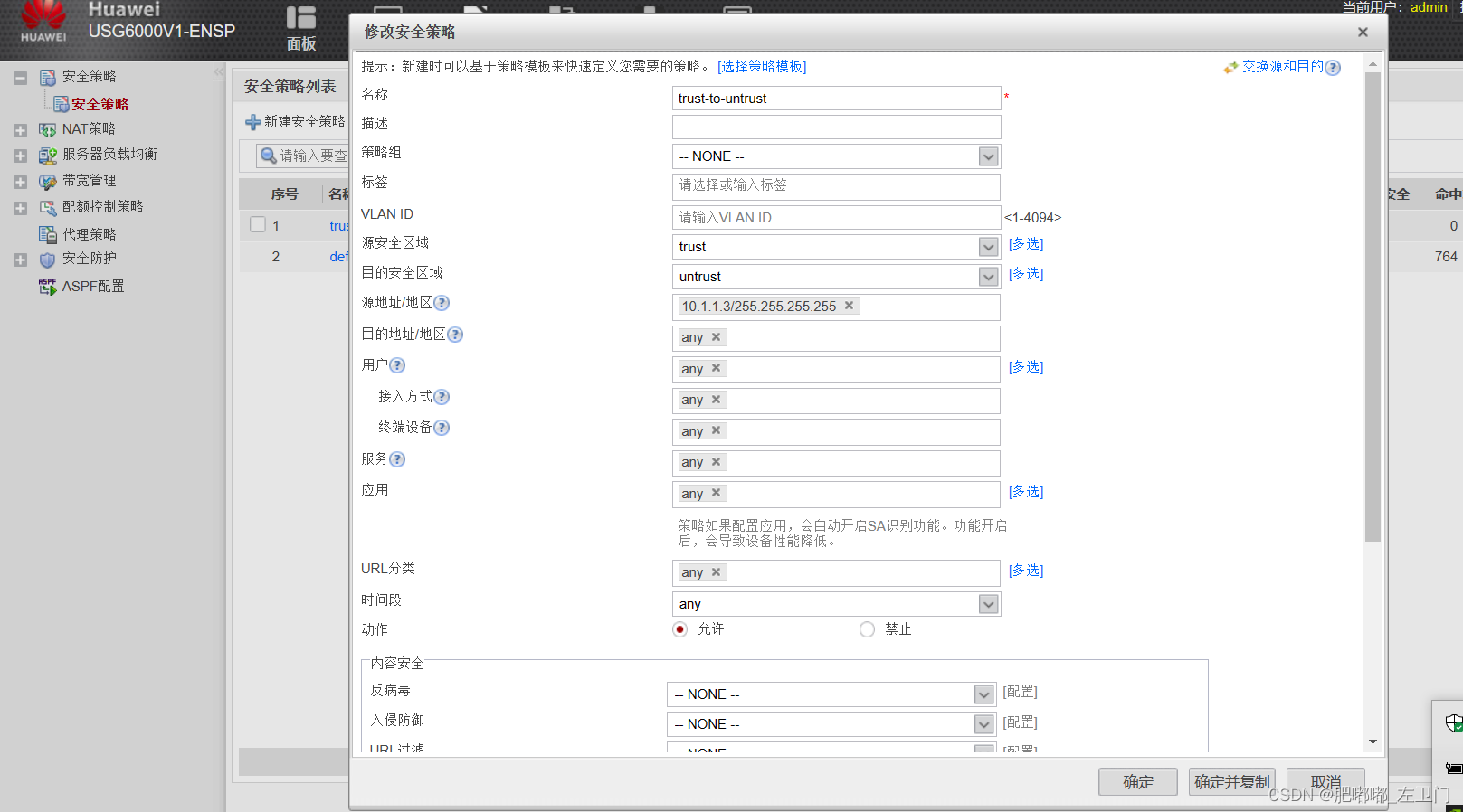This screenshot has width=1463, height=812.
Task: Open the 入侵防御 NONE dropdown
Action: [x=983, y=724]
